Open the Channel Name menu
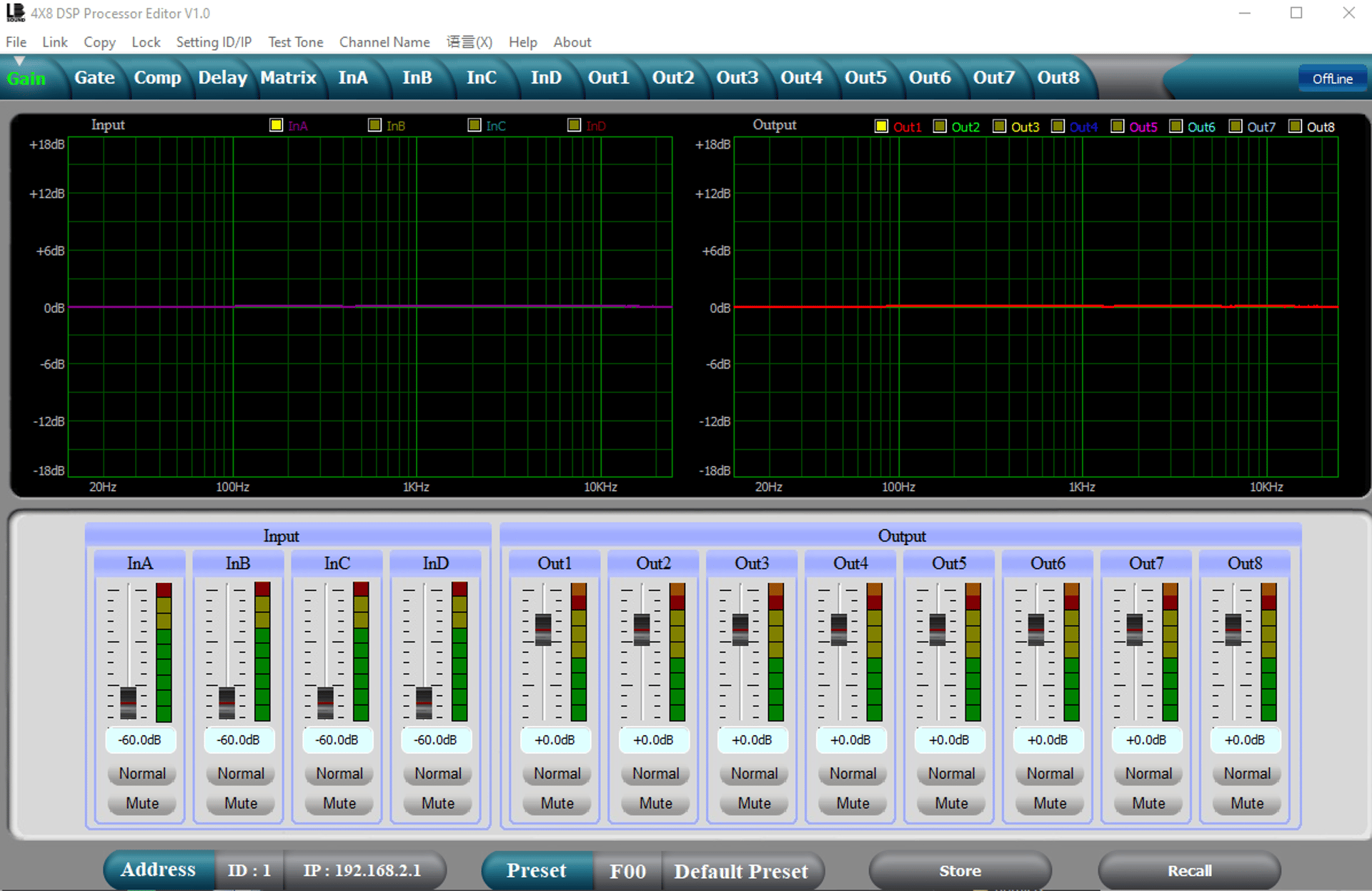Screen dimensions: 1372x891 pos(384,42)
